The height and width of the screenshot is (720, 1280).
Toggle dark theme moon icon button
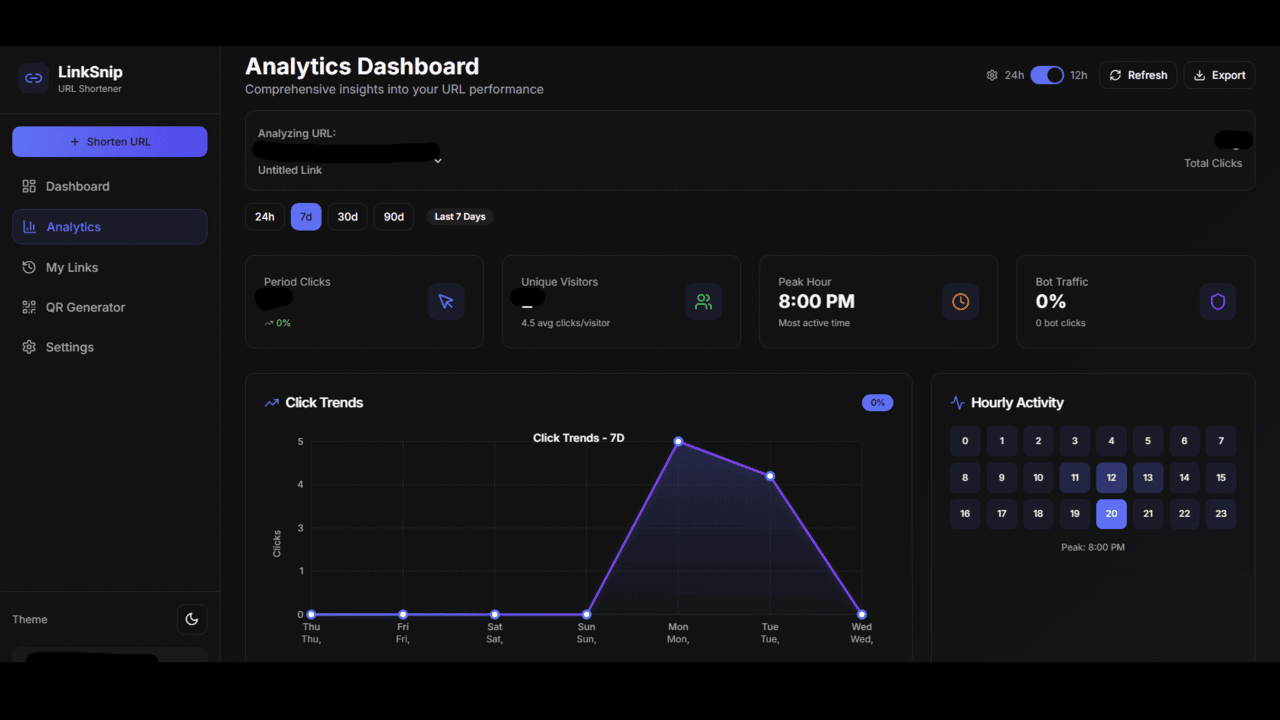tap(192, 619)
